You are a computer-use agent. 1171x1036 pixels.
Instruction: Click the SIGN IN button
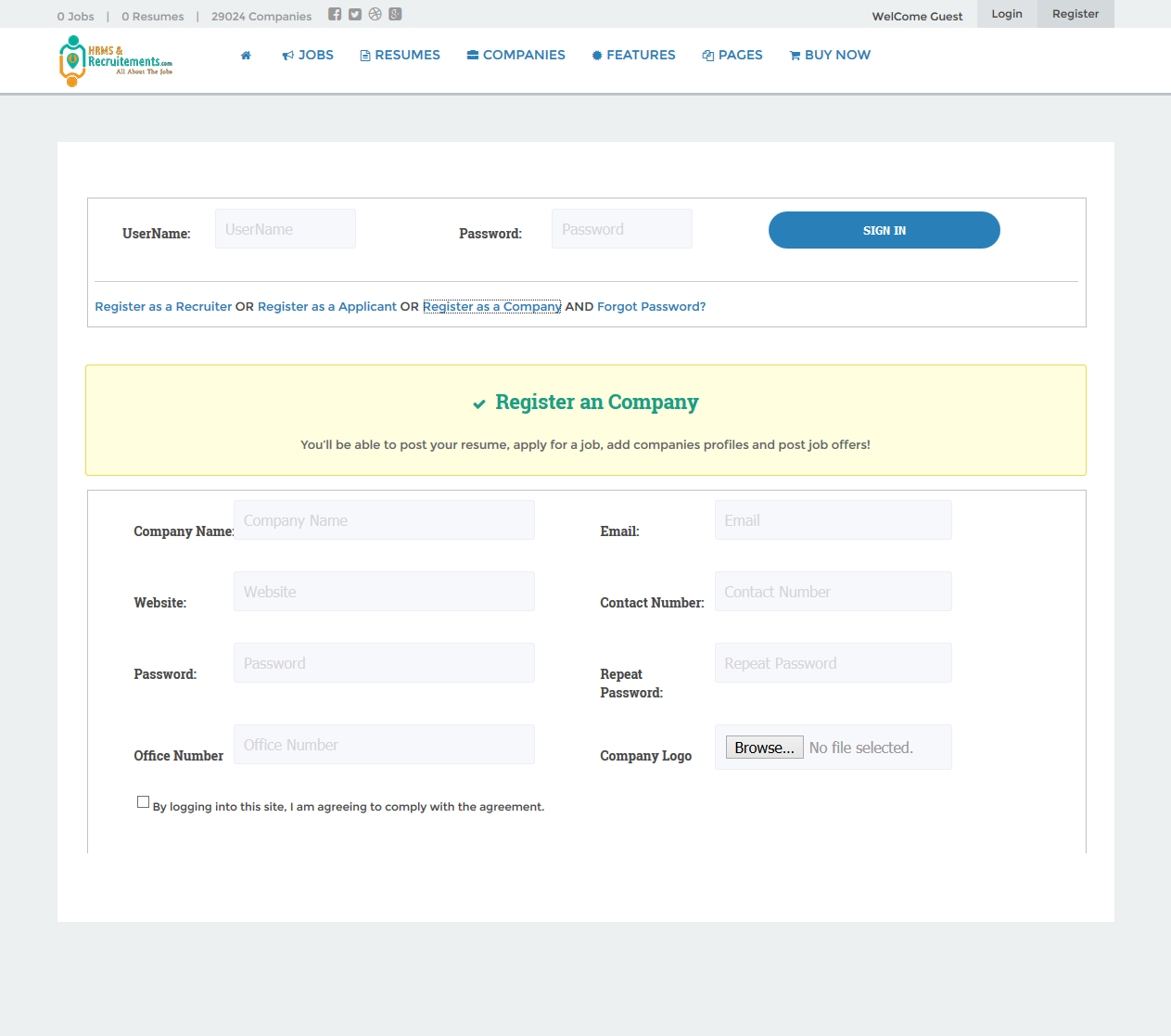point(885,230)
